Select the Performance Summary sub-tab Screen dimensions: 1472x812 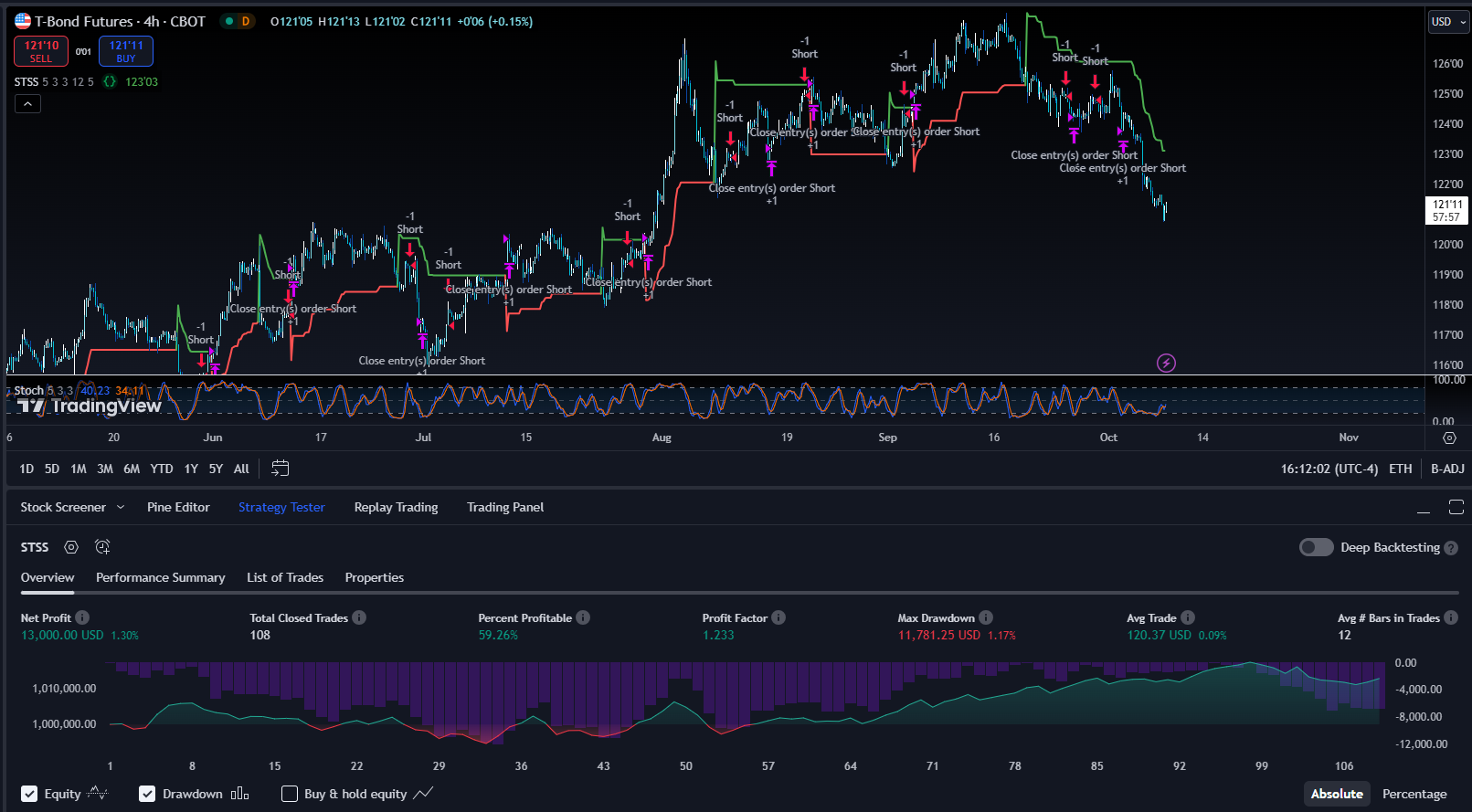(160, 577)
